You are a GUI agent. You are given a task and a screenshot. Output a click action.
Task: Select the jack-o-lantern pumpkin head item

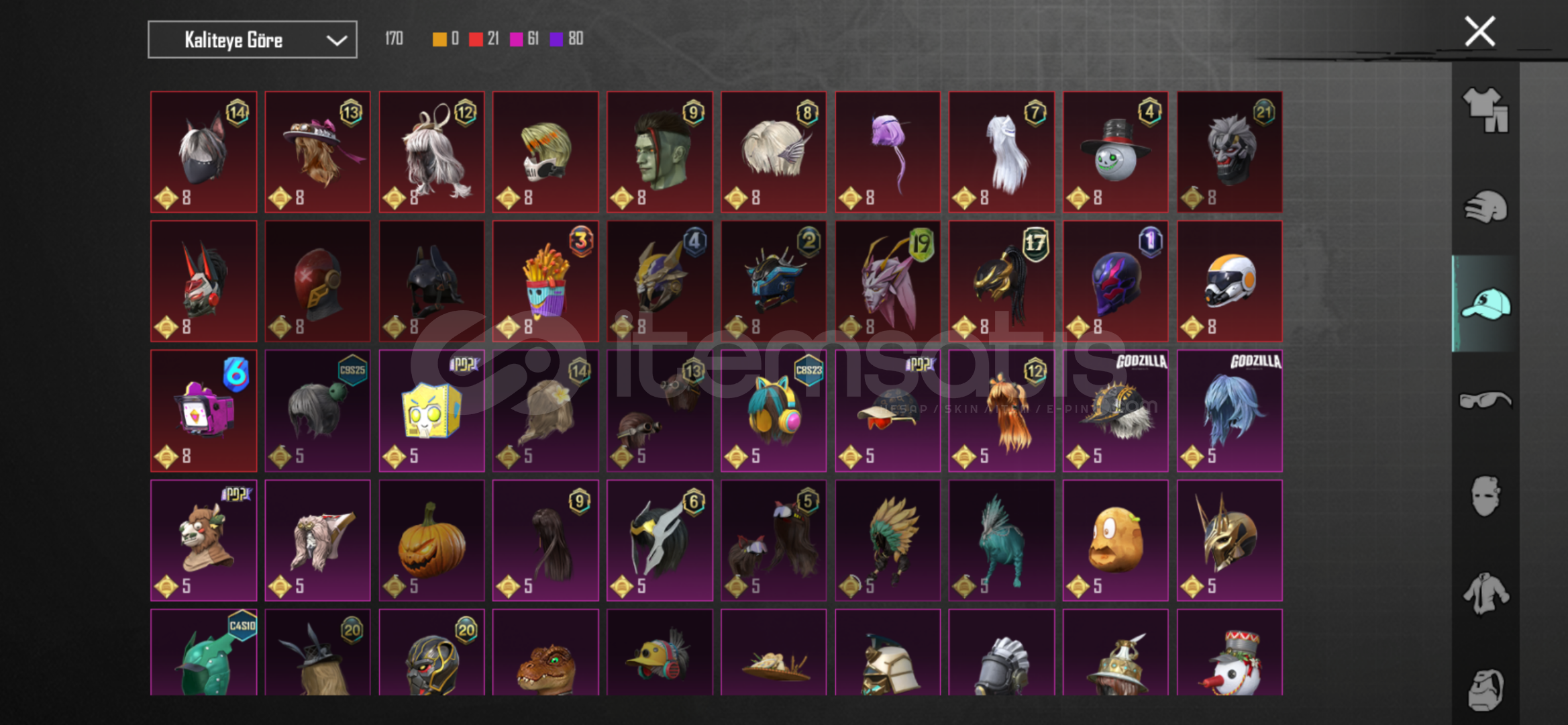[431, 540]
